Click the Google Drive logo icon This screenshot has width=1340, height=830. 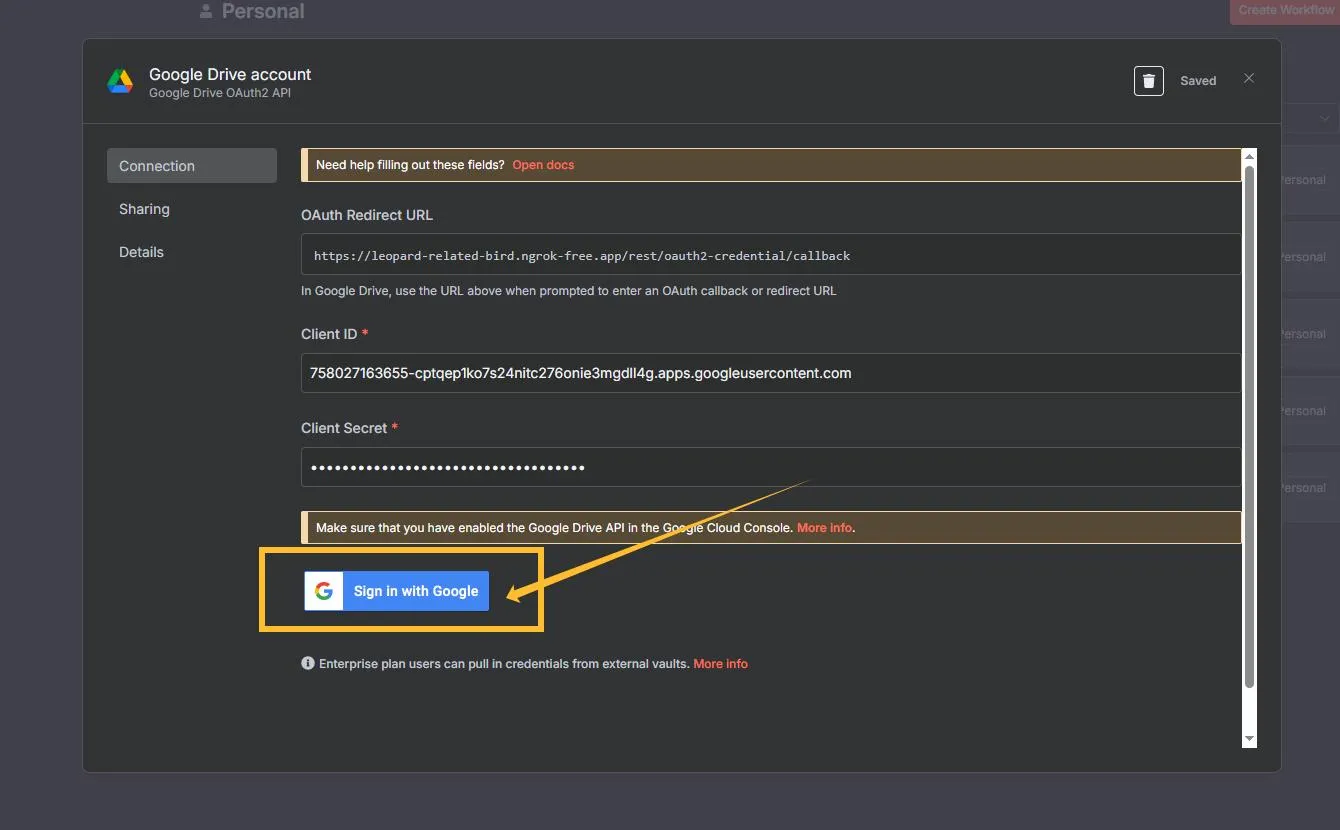point(120,81)
